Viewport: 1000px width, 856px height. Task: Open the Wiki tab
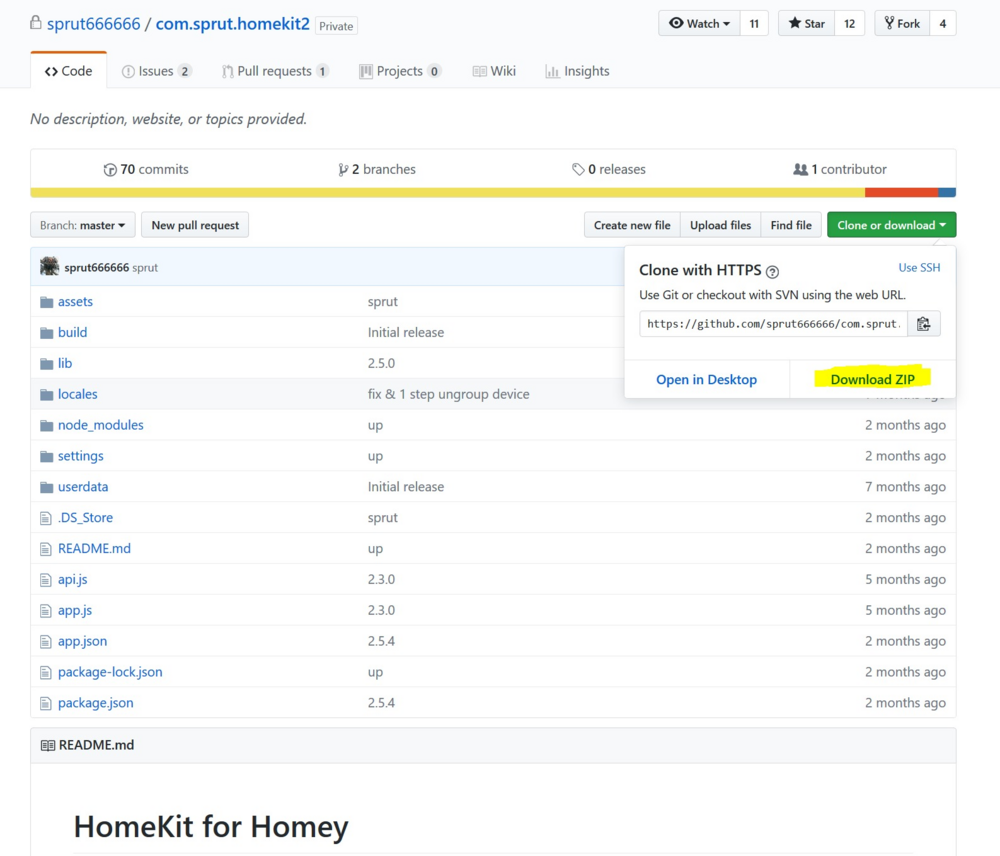pos(494,71)
